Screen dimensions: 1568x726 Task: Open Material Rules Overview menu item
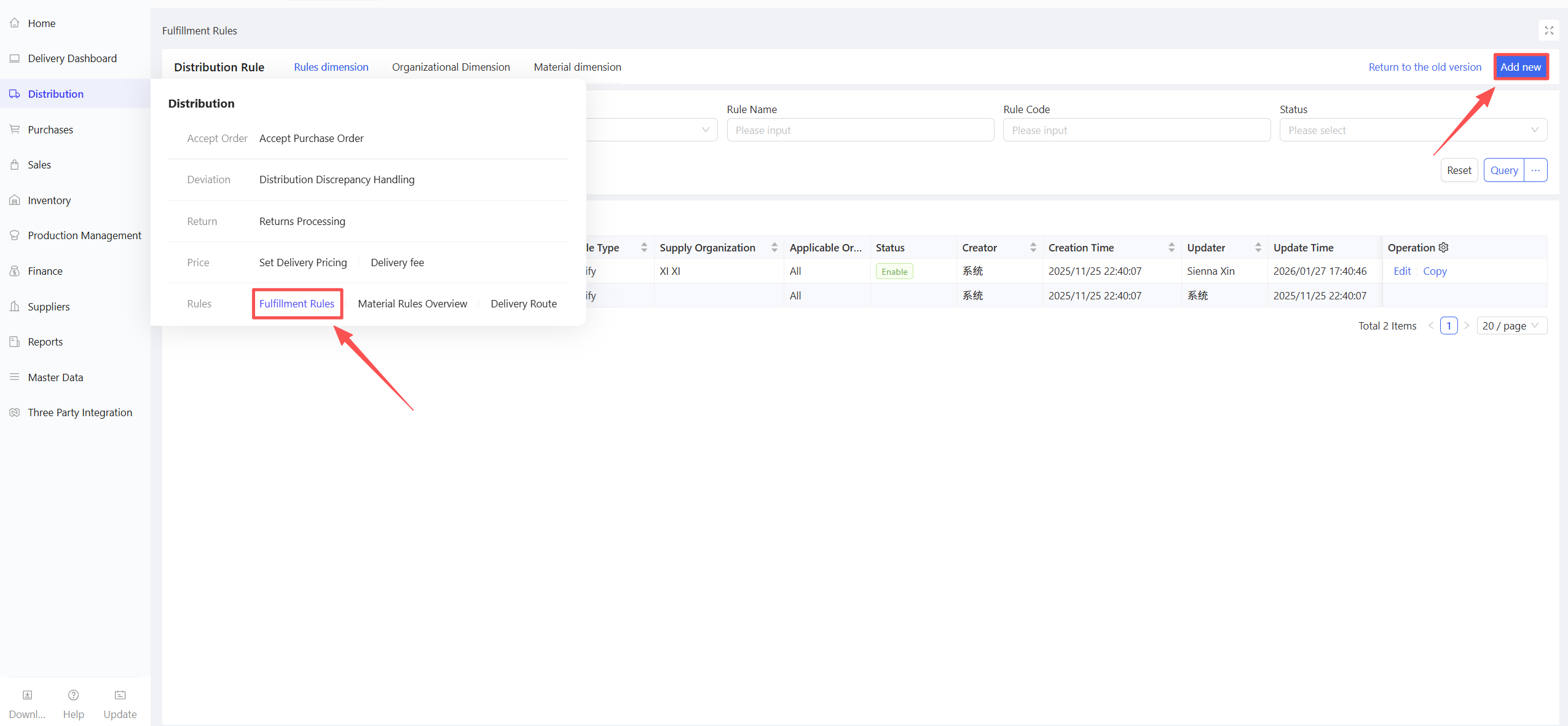(x=412, y=304)
